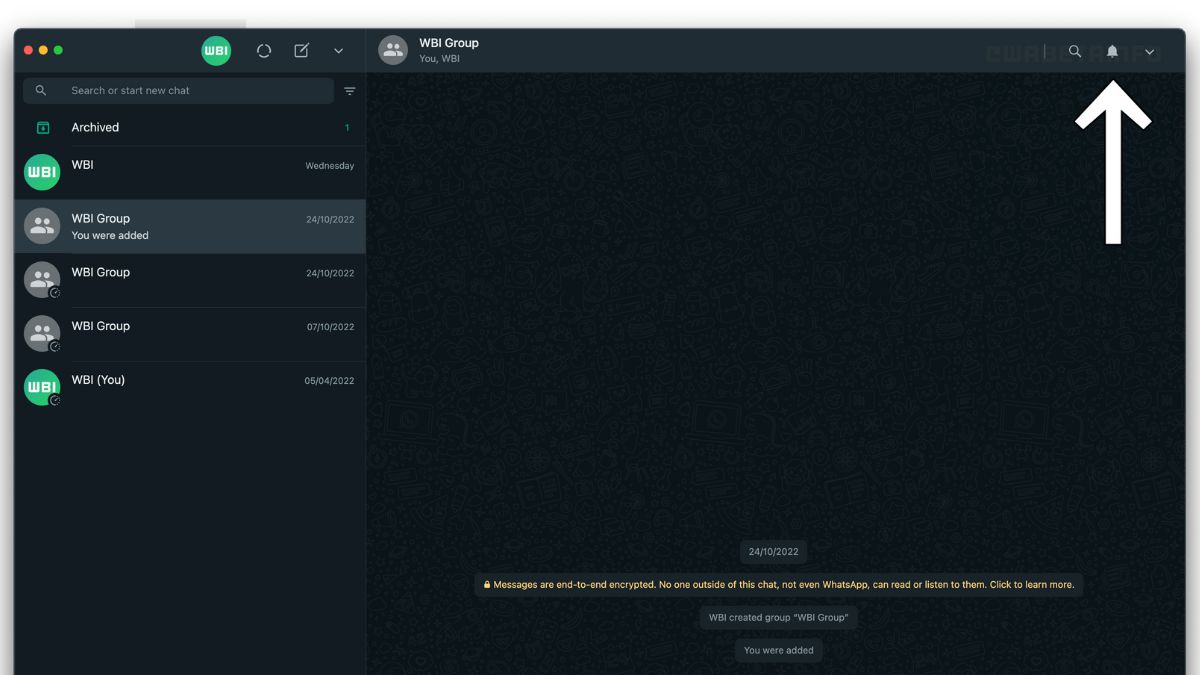The height and width of the screenshot is (675, 1200).
Task: Click the '05/04/2022' date
Action: (x=329, y=381)
